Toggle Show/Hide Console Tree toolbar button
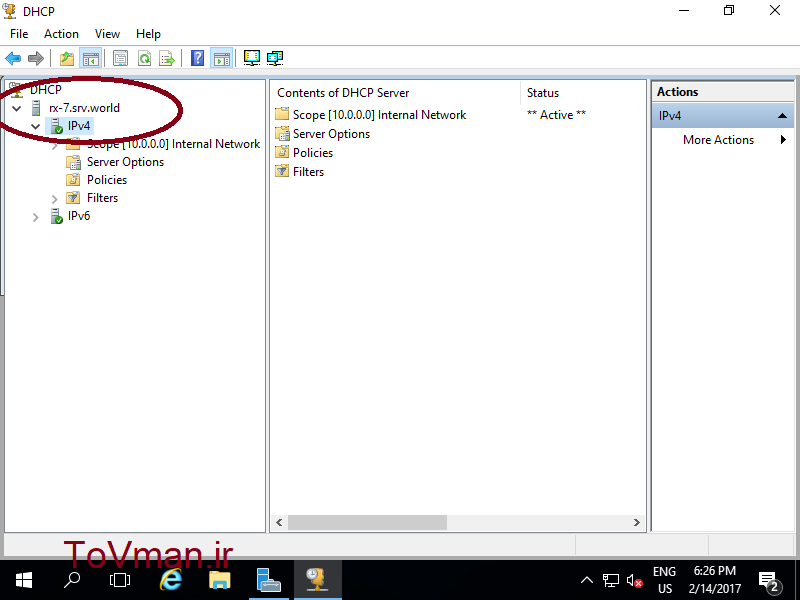800x600 pixels. point(90,59)
